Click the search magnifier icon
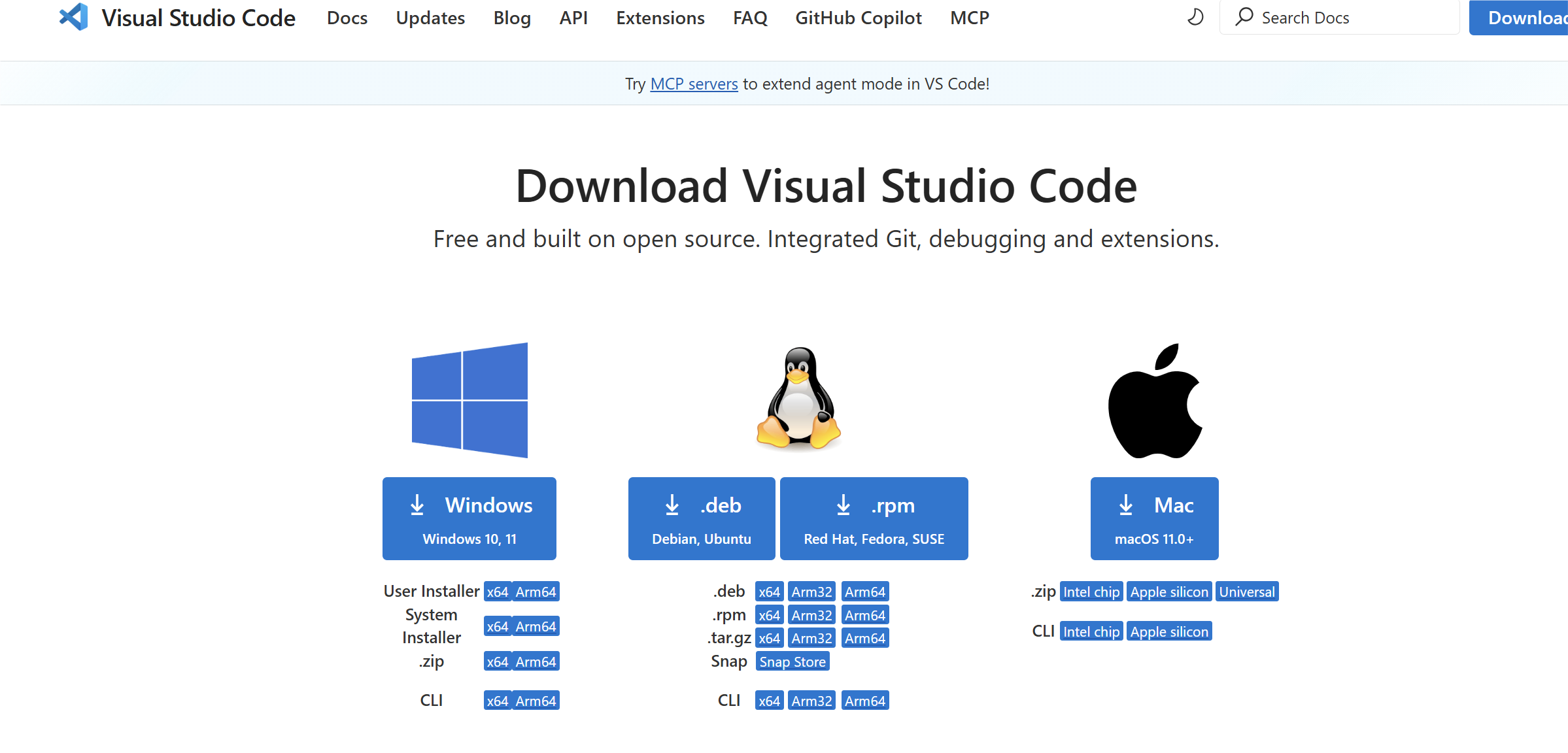1568x753 pixels. [x=1243, y=17]
